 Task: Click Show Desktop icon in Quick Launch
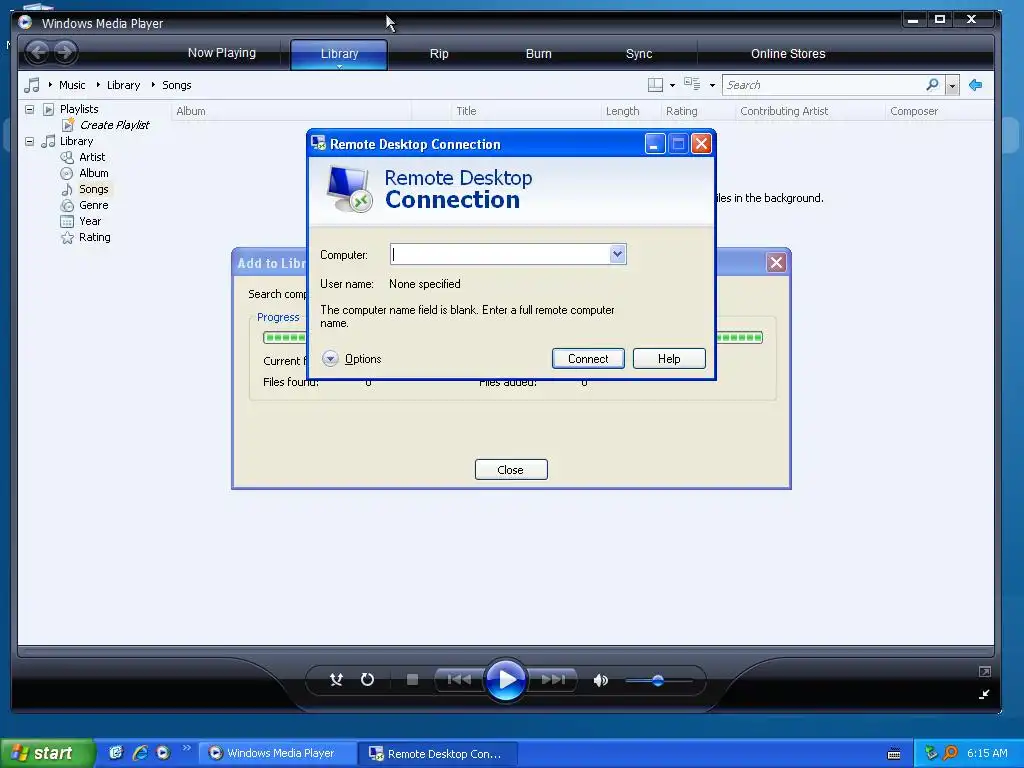[116, 753]
